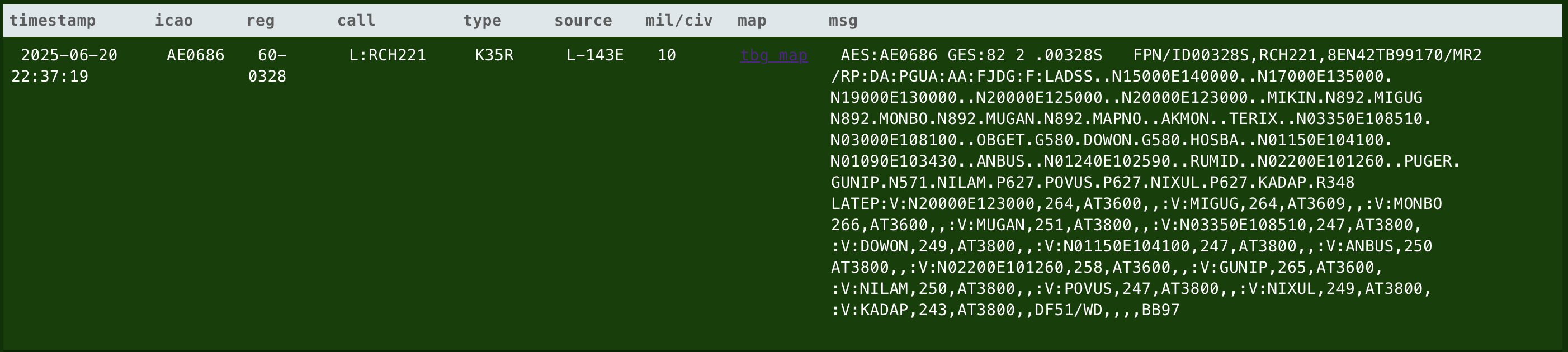Click the map column header
Image resolution: width=1568 pixels, height=352 pixels.
click(752, 21)
